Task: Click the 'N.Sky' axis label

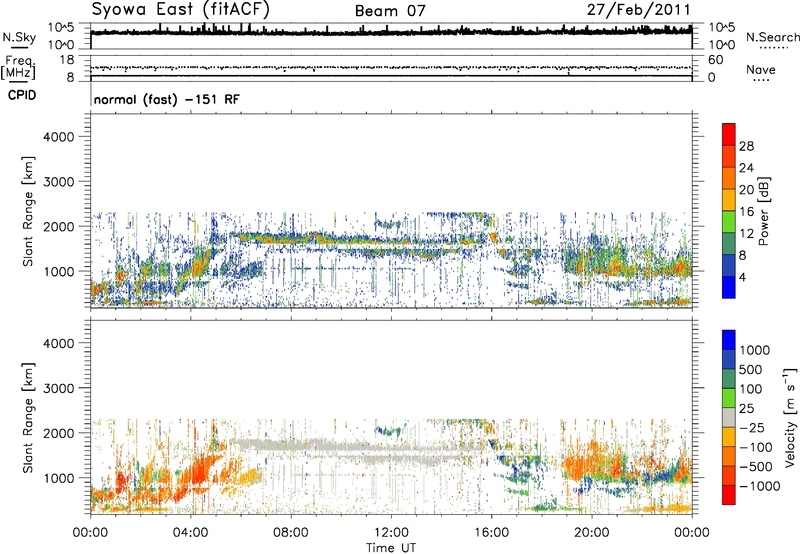Action: point(19,37)
